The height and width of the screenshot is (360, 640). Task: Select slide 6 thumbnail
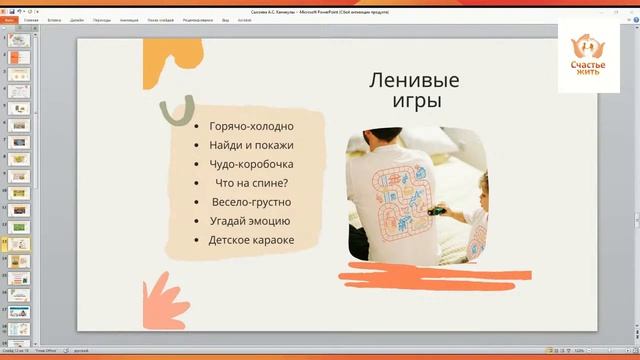click(x=19, y=125)
